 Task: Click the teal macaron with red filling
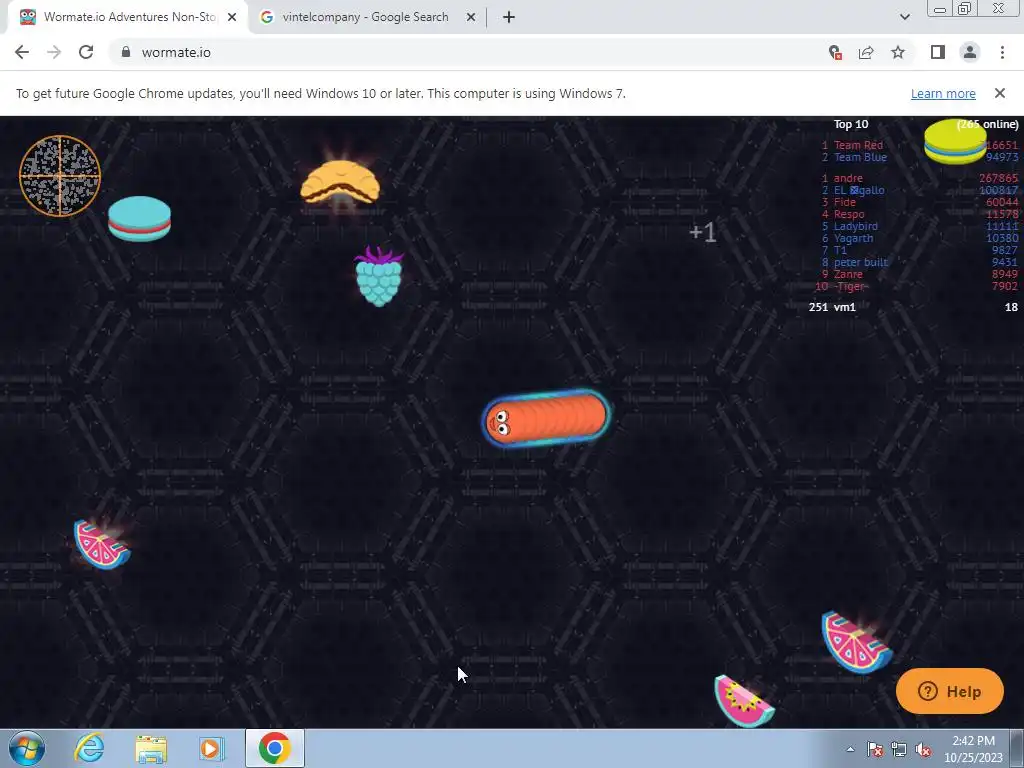[139, 219]
